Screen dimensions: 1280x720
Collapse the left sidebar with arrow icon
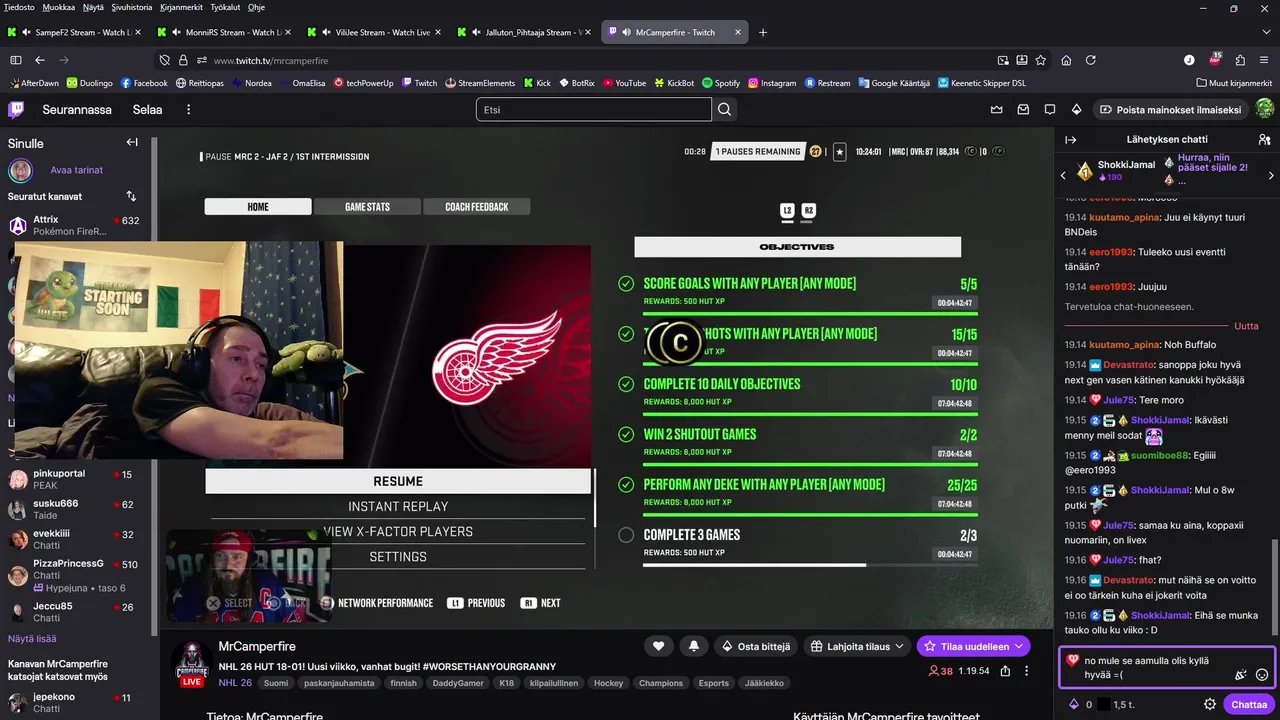pos(132,142)
